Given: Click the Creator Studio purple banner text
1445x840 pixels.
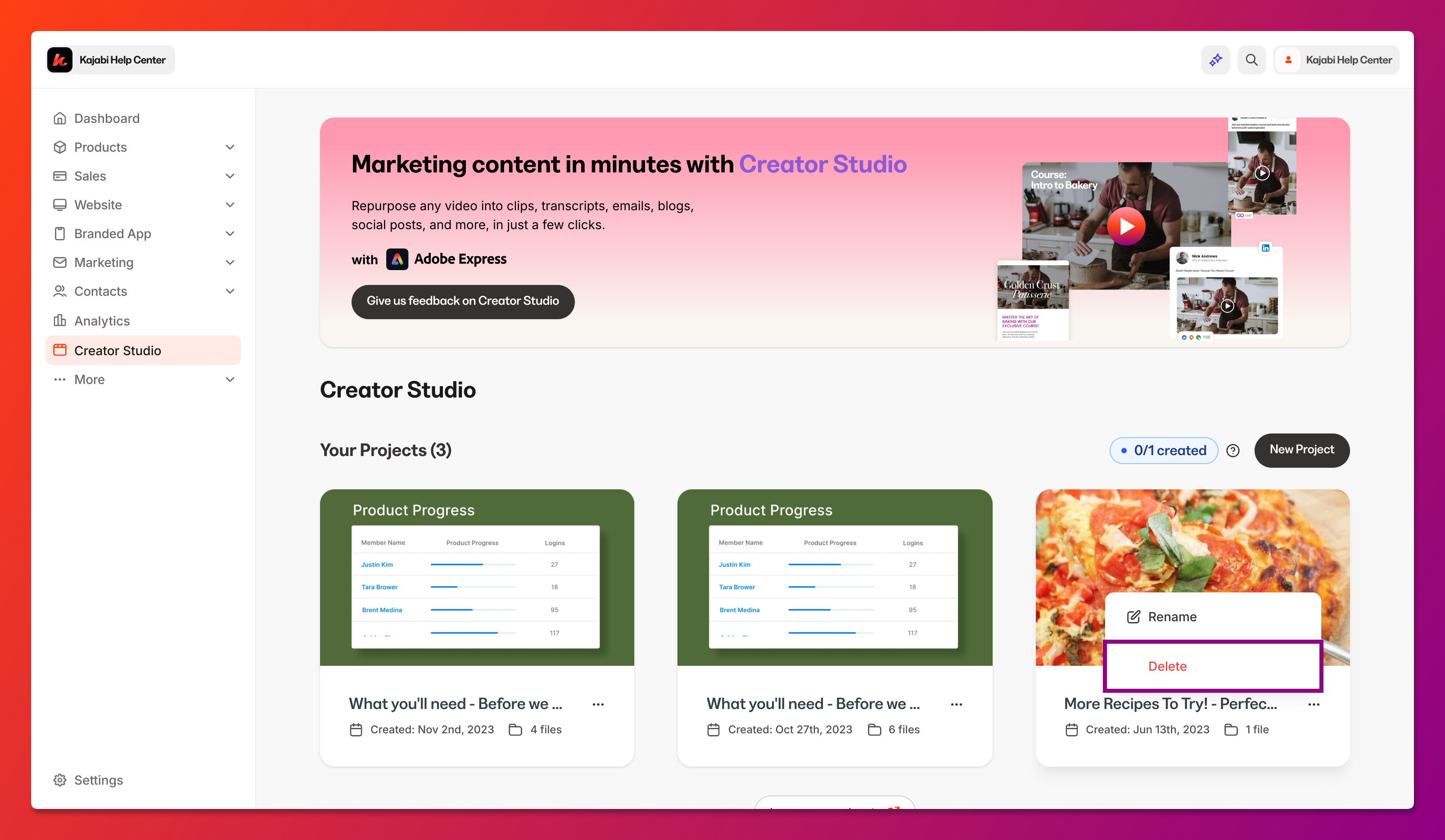Looking at the screenshot, I should point(822,165).
